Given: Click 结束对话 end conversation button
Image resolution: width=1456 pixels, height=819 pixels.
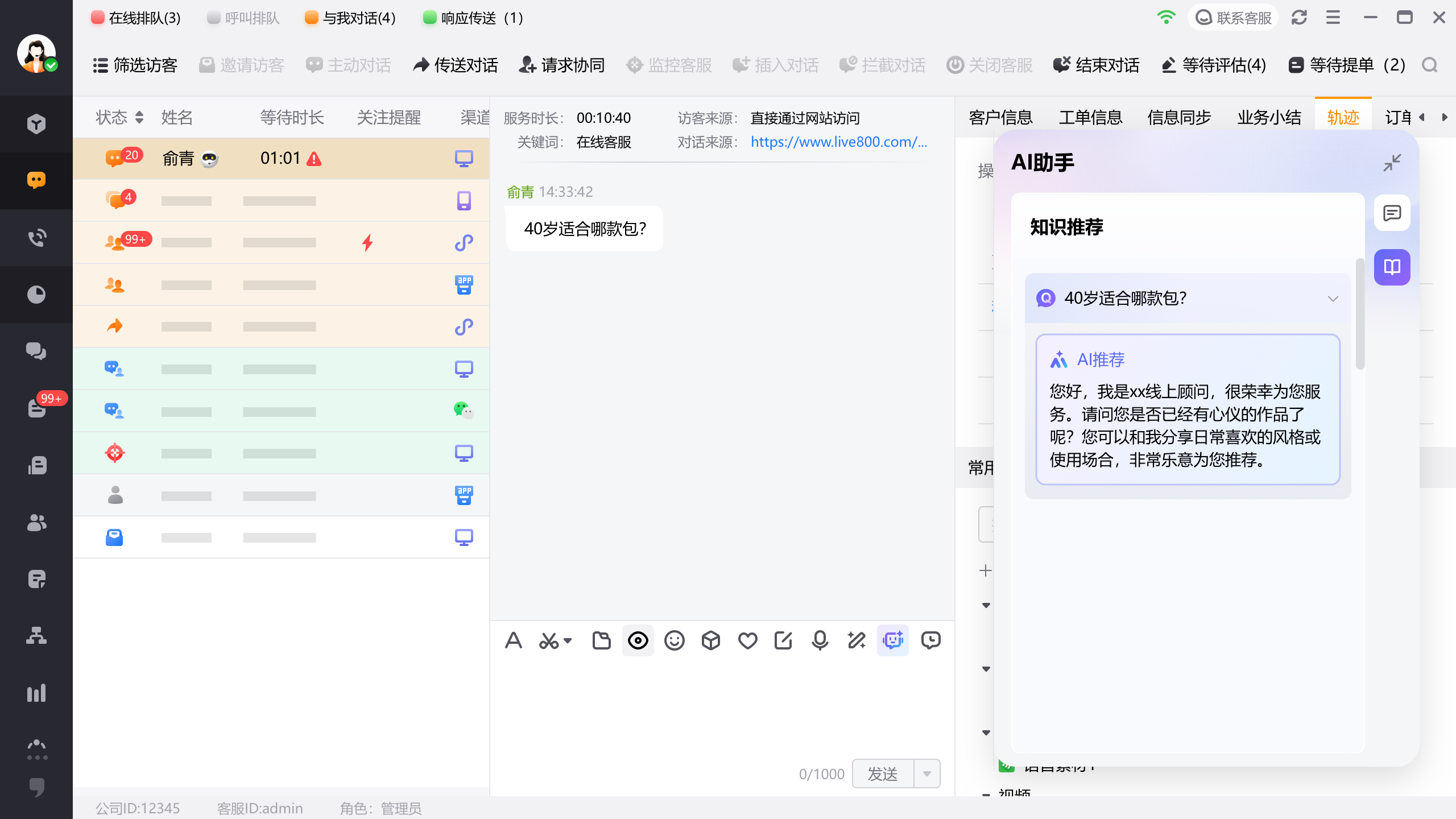Looking at the screenshot, I should [1096, 65].
